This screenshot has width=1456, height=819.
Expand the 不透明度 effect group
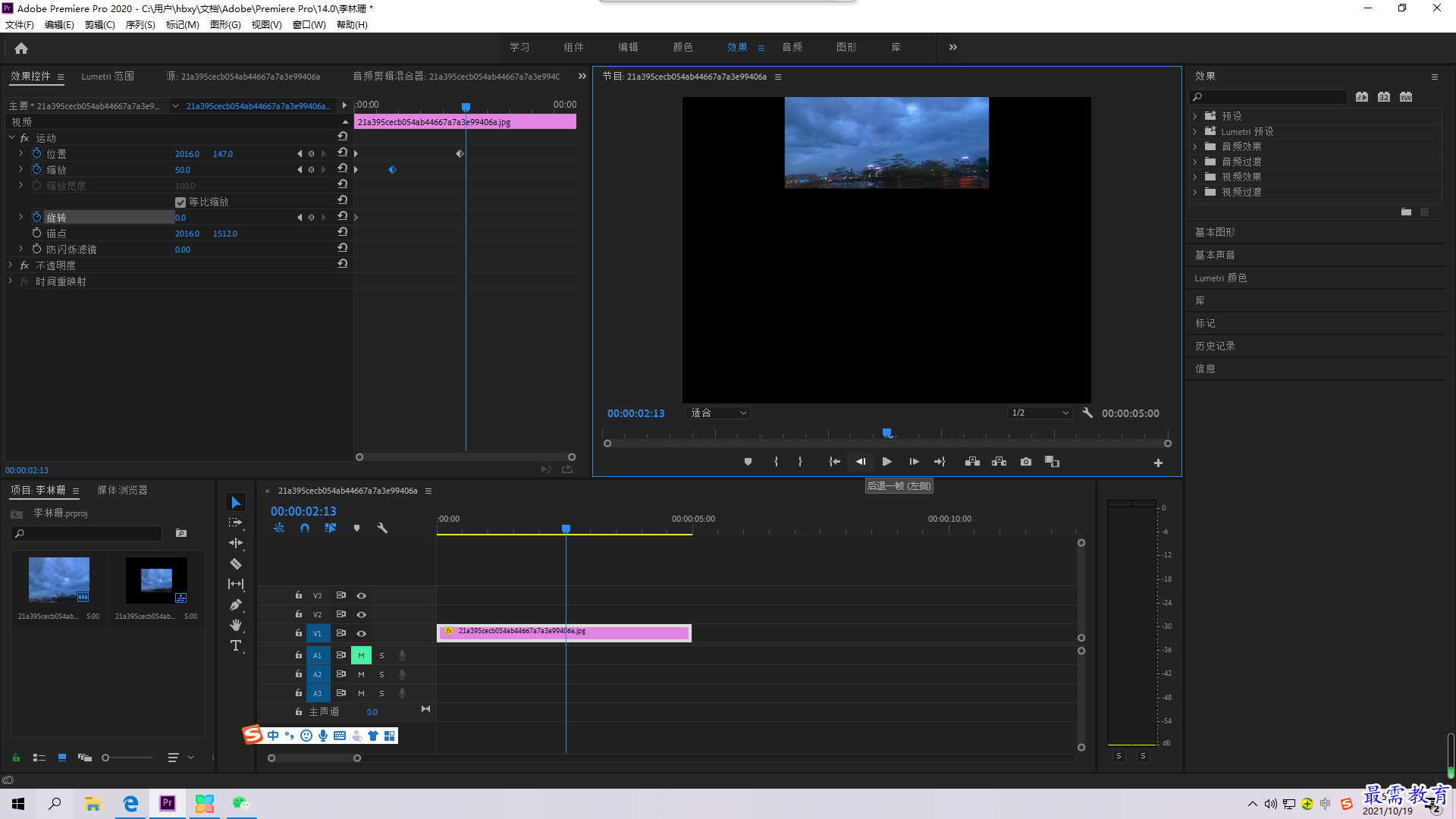tap(11, 265)
